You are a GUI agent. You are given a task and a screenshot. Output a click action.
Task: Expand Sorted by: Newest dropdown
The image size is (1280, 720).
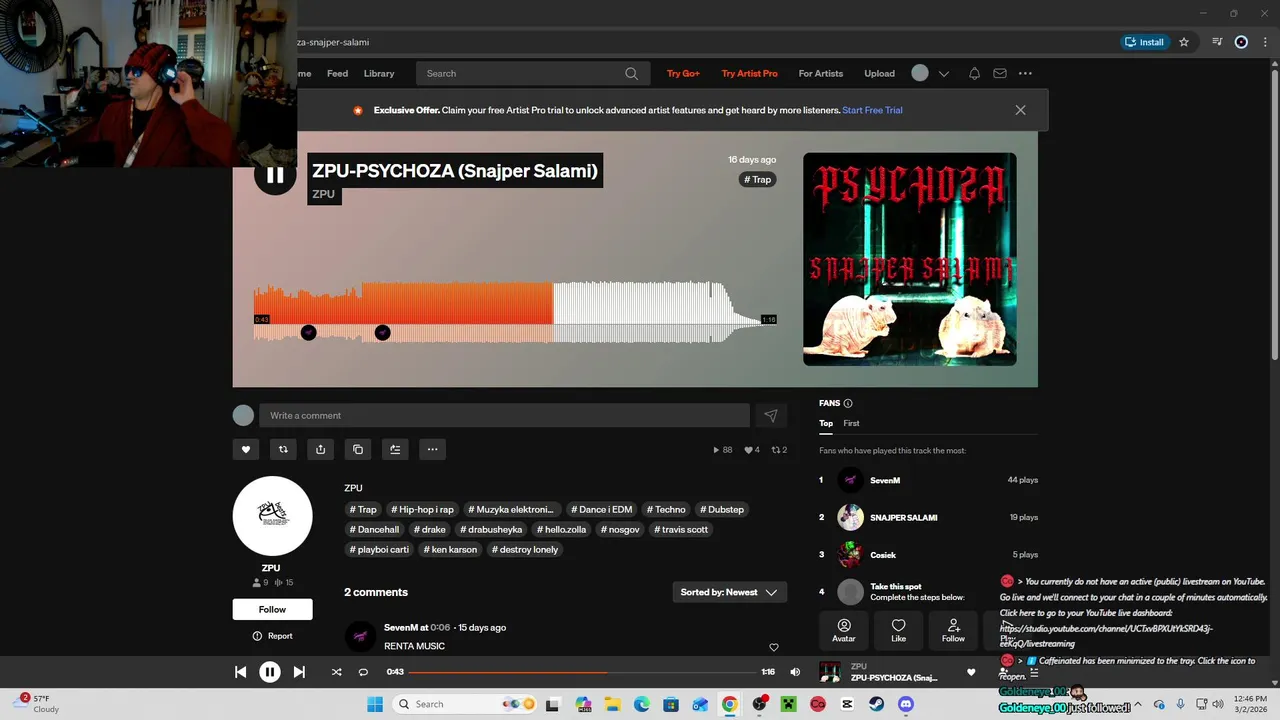729,592
